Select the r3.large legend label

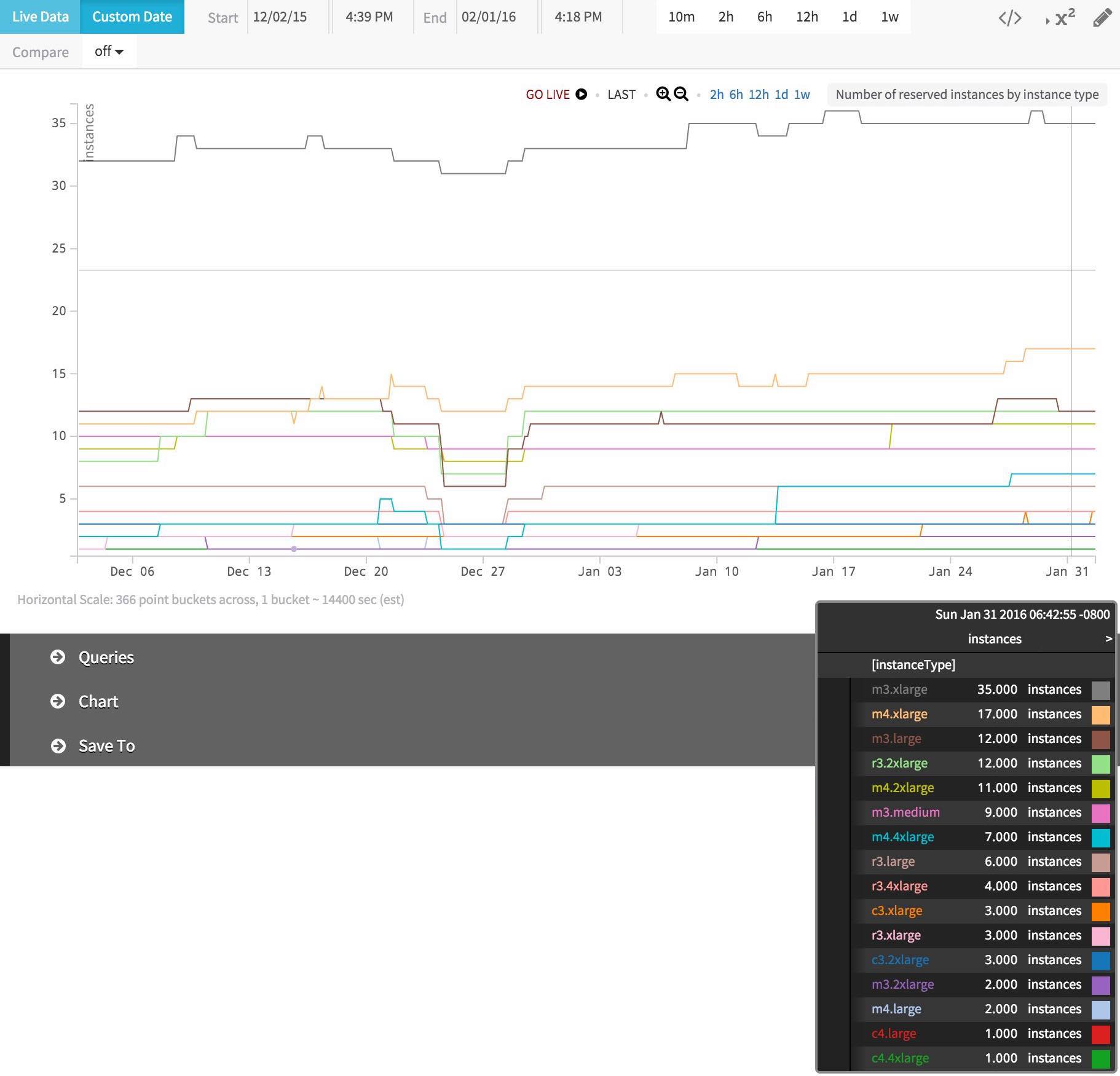[x=893, y=862]
